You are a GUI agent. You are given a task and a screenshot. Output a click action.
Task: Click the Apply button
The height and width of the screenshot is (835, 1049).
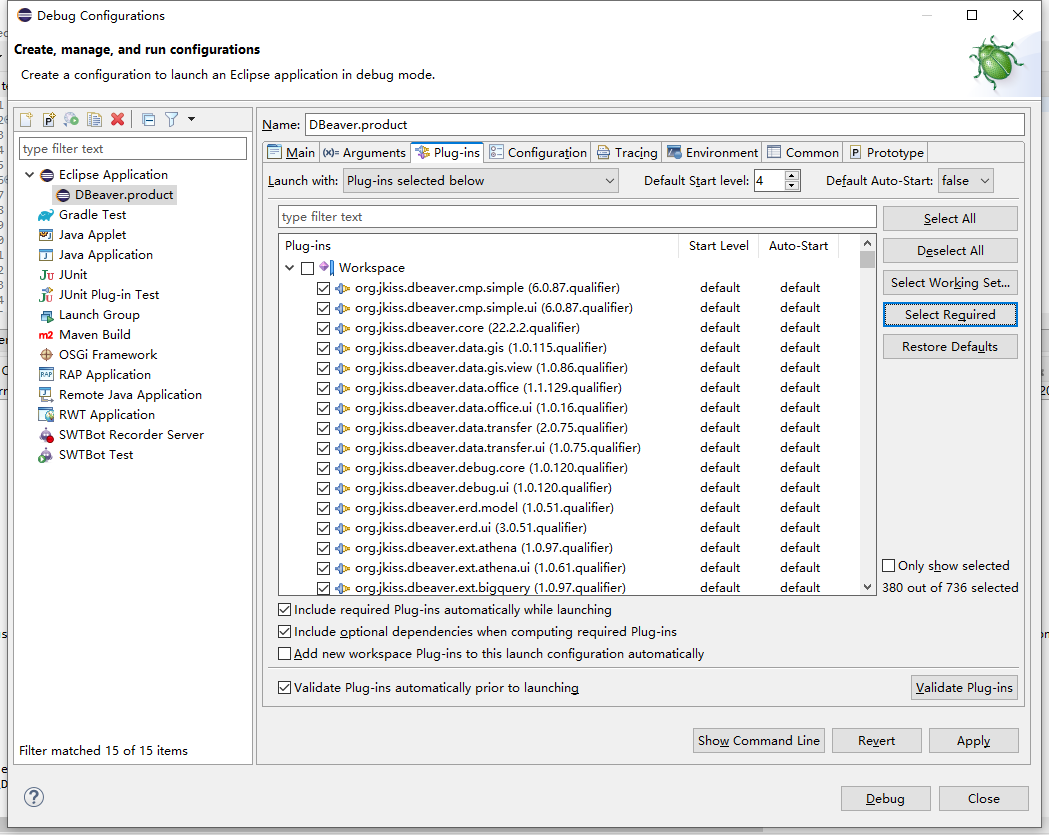(973, 741)
